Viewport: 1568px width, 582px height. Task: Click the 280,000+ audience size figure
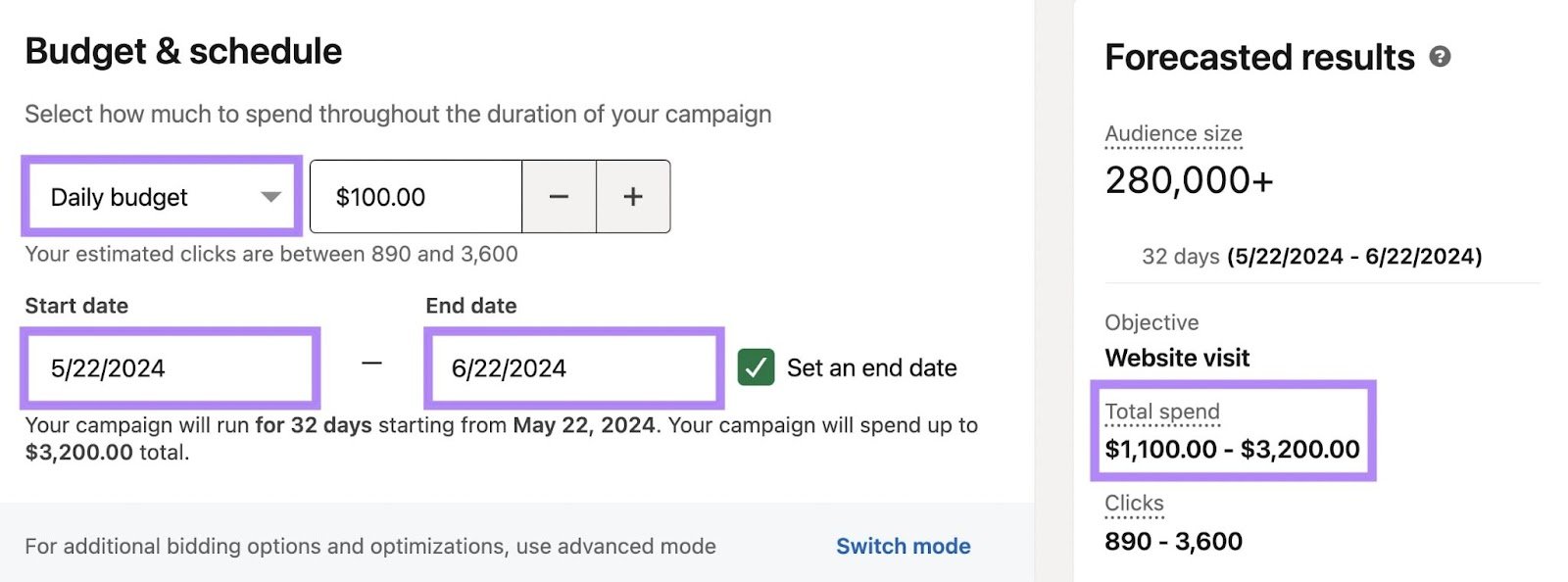1191,179
